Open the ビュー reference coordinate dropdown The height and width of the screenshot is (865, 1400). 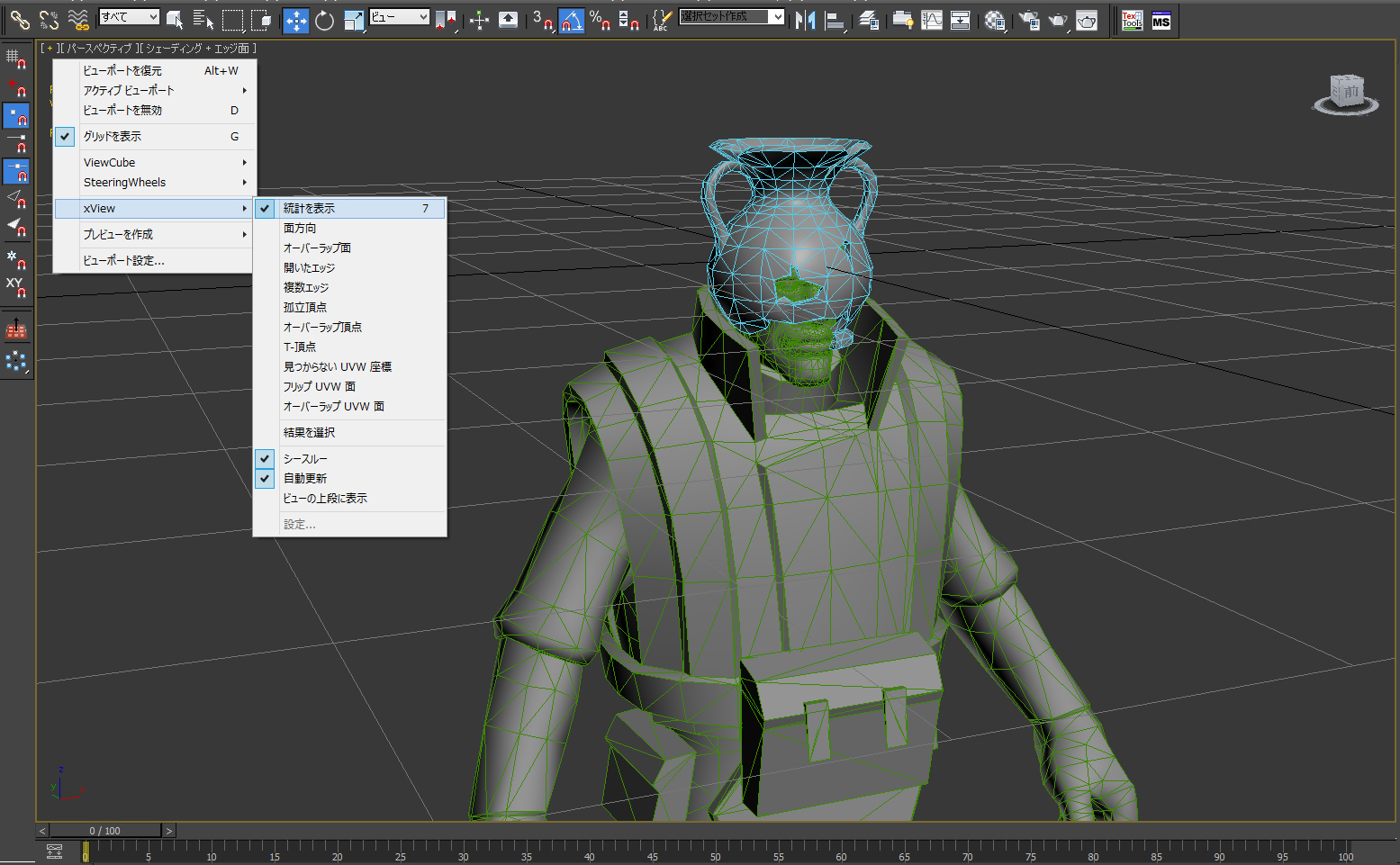point(399,17)
